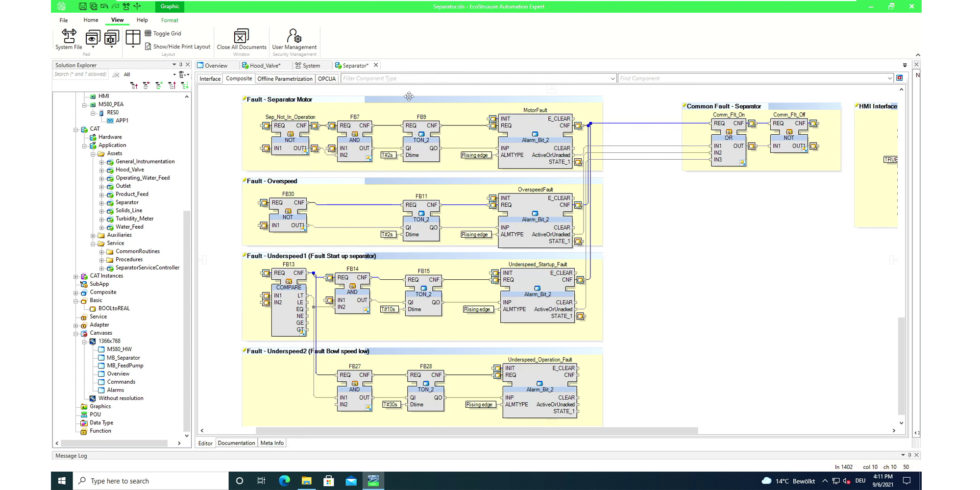The width and height of the screenshot is (980, 490).
Task: Expand the Separator asset tree node
Action: [x=101, y=202]
